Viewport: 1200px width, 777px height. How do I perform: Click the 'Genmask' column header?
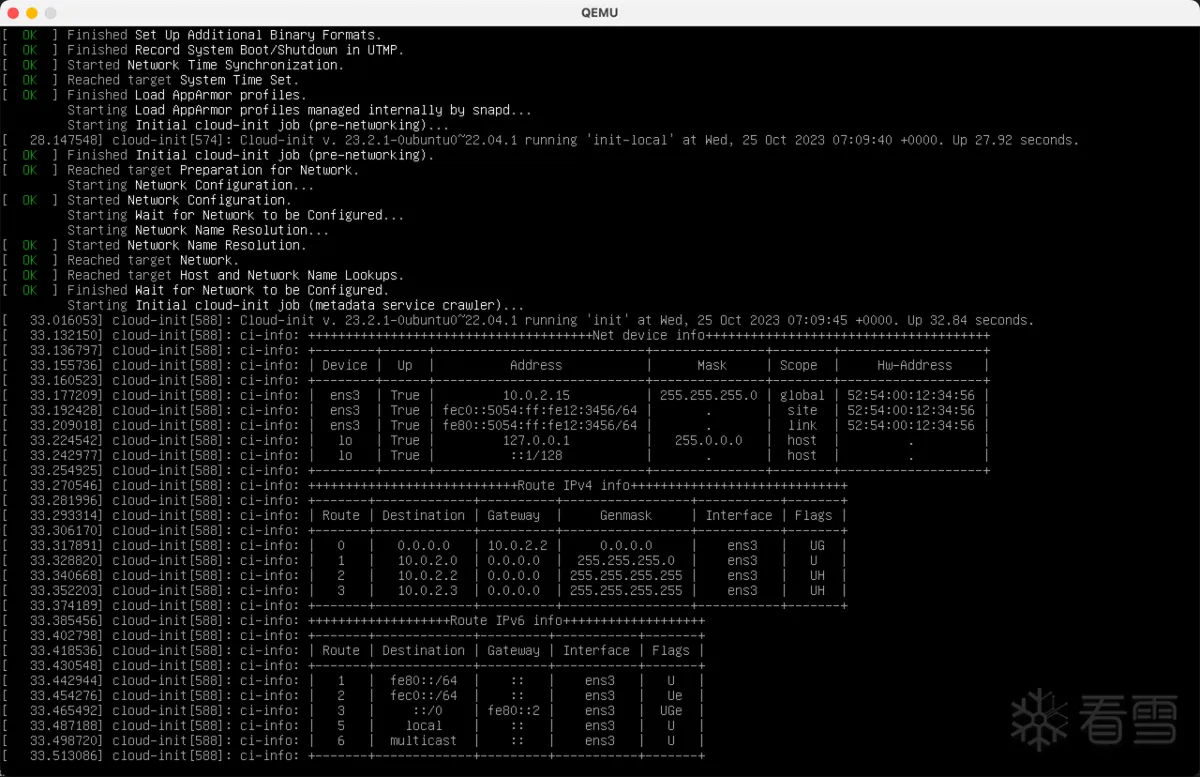(626, 515)
